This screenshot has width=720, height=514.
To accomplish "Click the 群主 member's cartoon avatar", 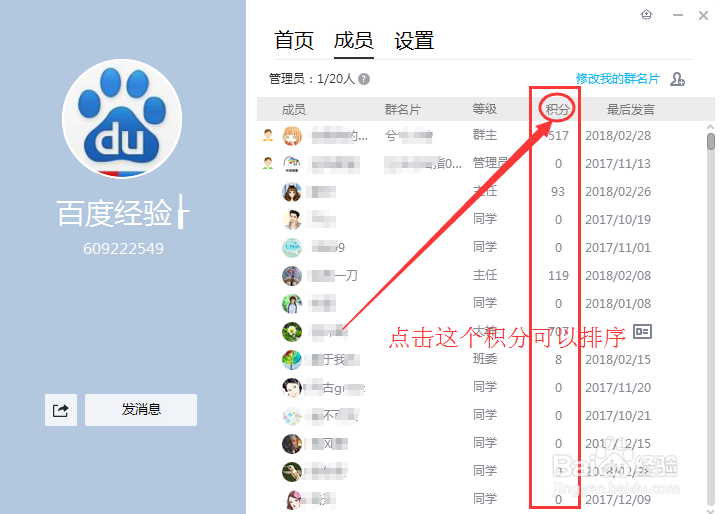I will [x=292, y=136].
